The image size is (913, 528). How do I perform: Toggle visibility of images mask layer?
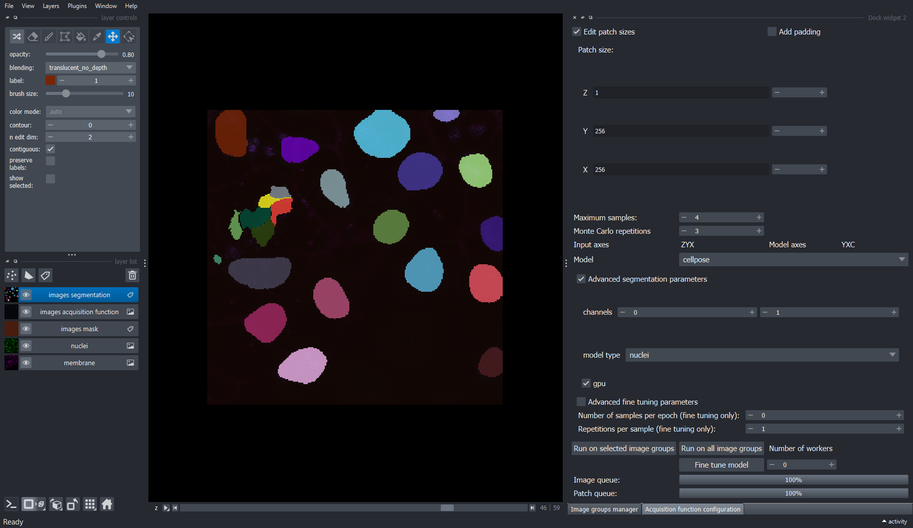tap(26, 329)
